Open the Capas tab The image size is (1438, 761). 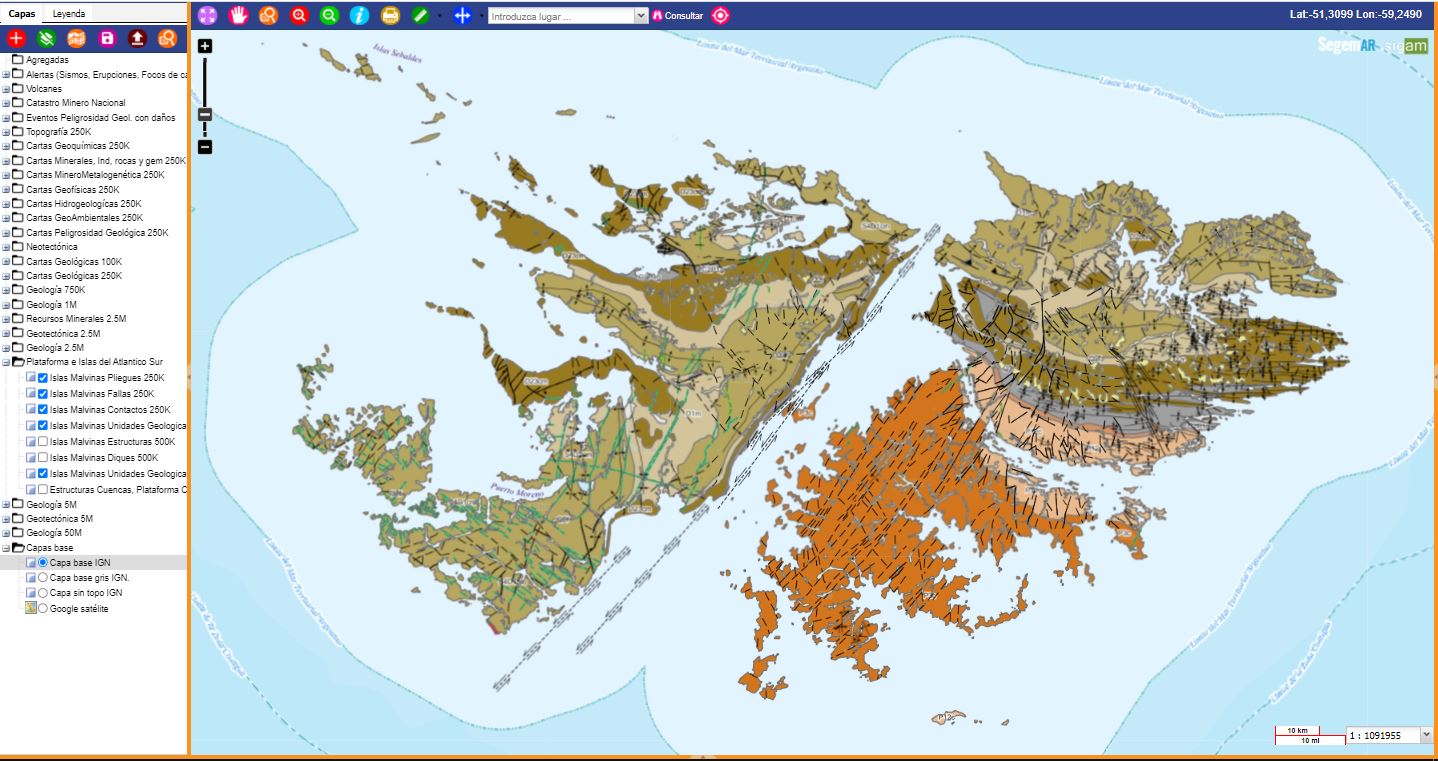click(x=21, y=14)
